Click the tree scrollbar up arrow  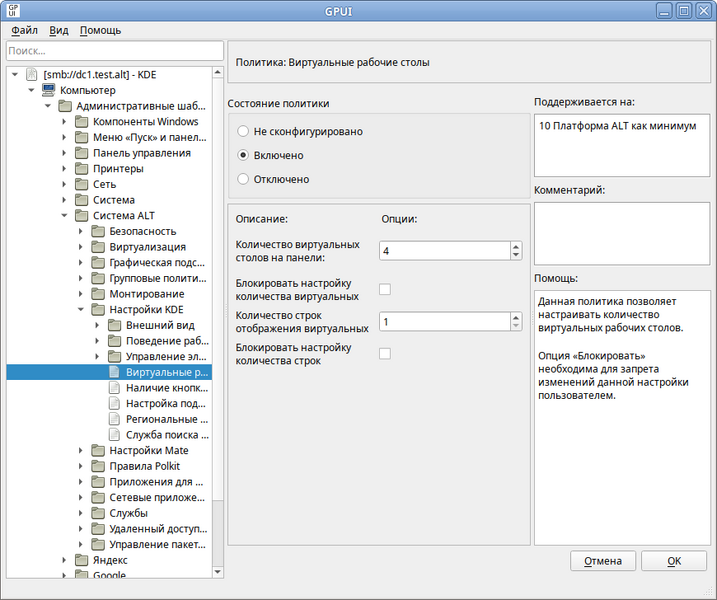[x=218, y=72]
